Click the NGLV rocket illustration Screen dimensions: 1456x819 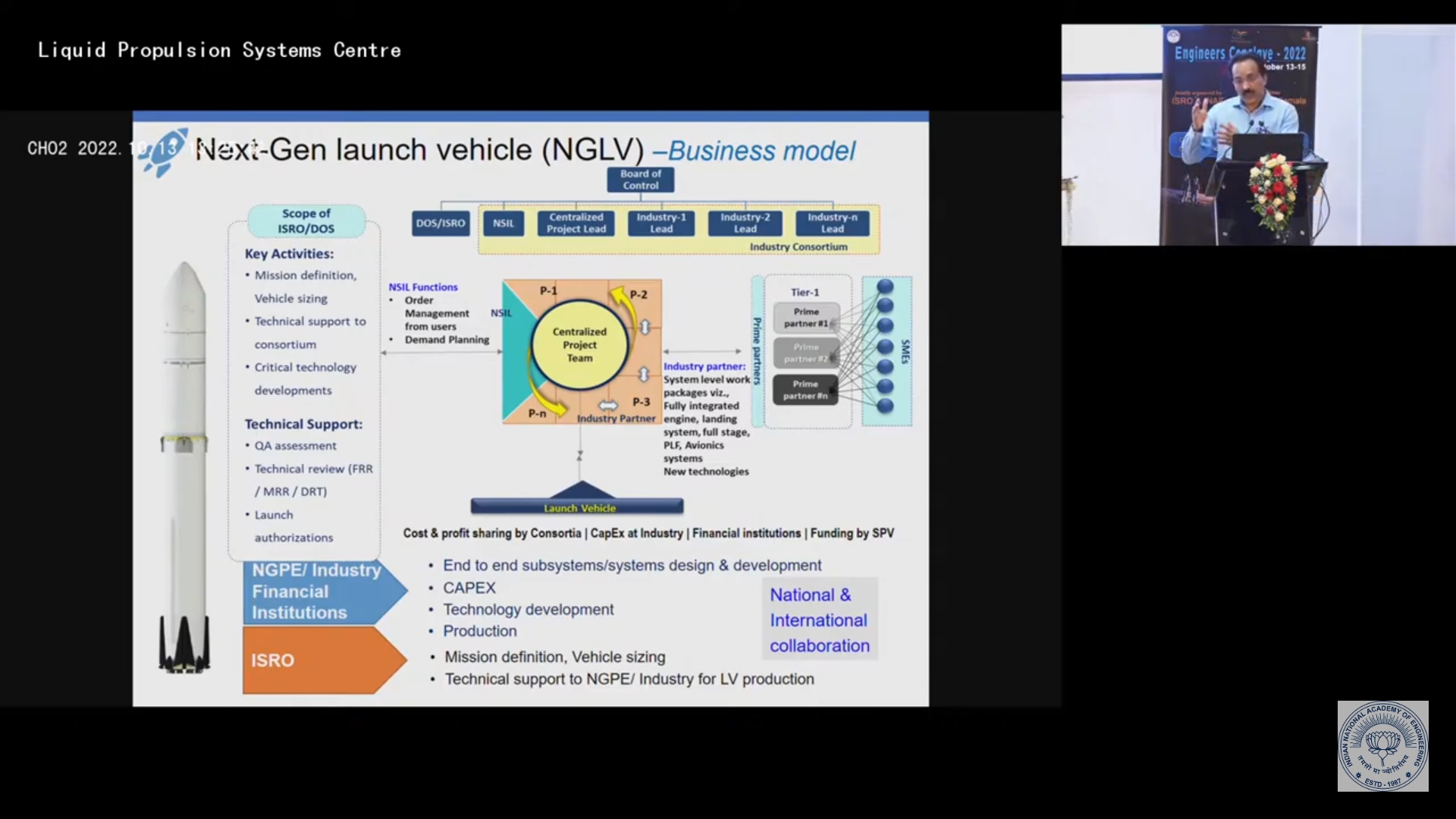[184, 466]
